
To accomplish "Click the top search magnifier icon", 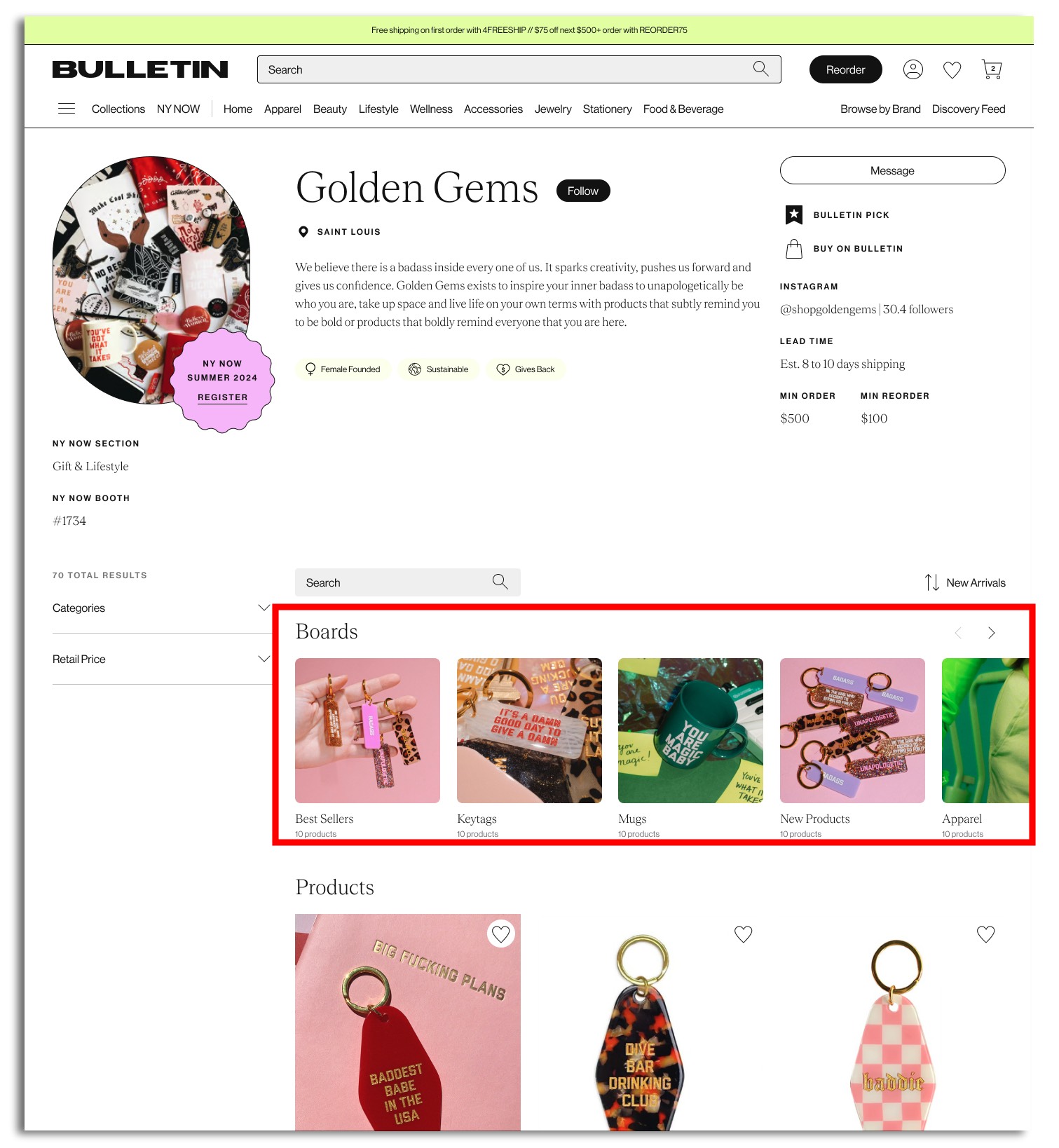I will click(761, 69).
